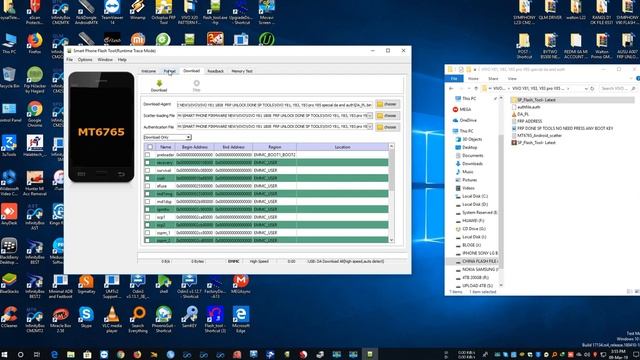The width and height of the screenshot is (640, 360).
Task: Select the Winamp desktop icon
Action: tap(138, 10)
